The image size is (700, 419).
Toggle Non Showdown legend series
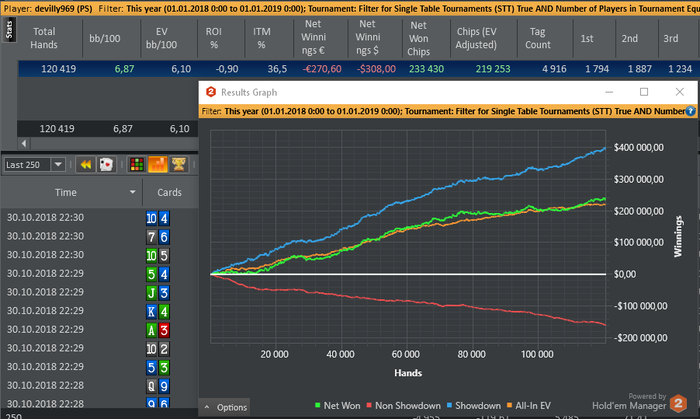403,406
